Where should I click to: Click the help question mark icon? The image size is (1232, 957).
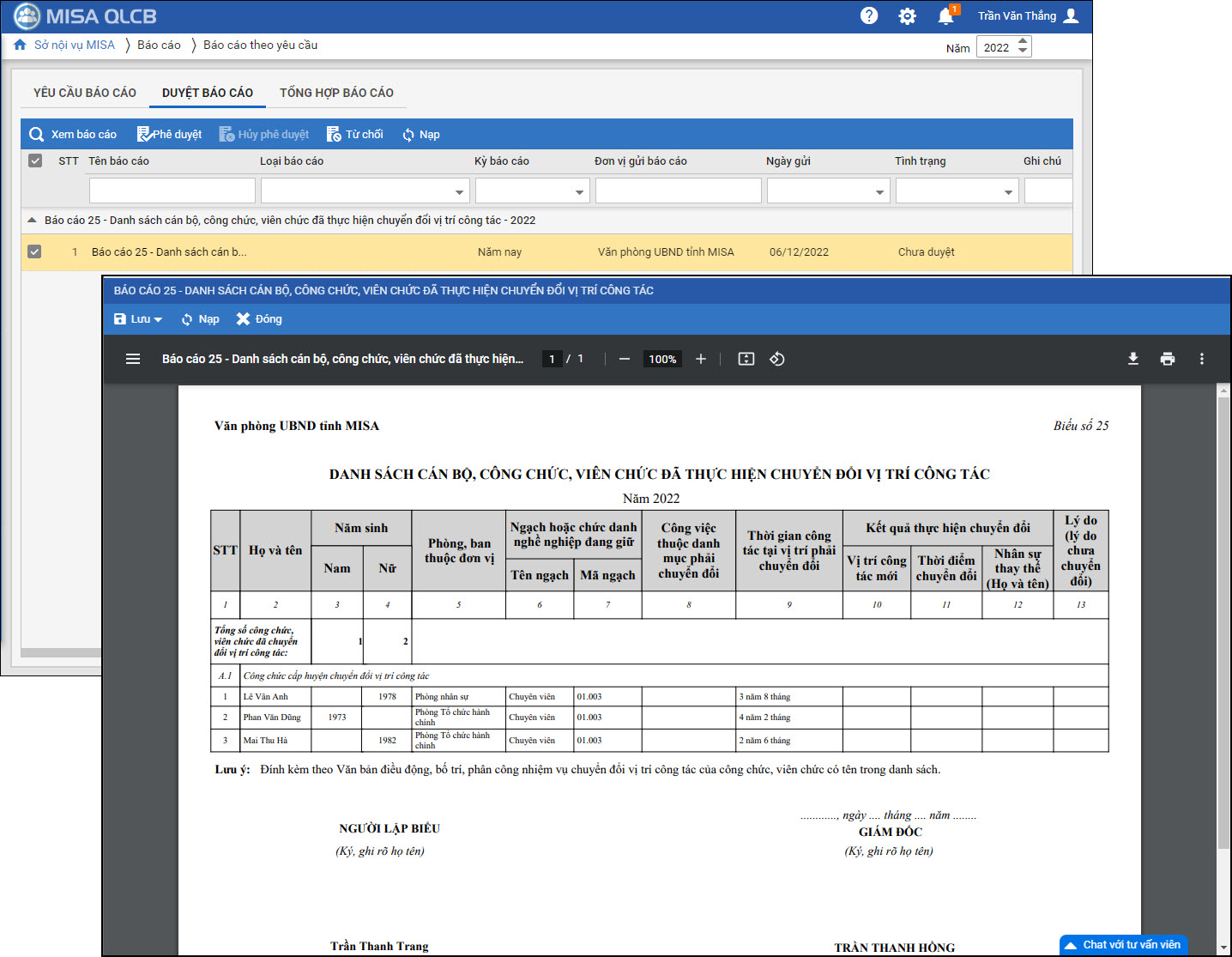coord(869,15)
